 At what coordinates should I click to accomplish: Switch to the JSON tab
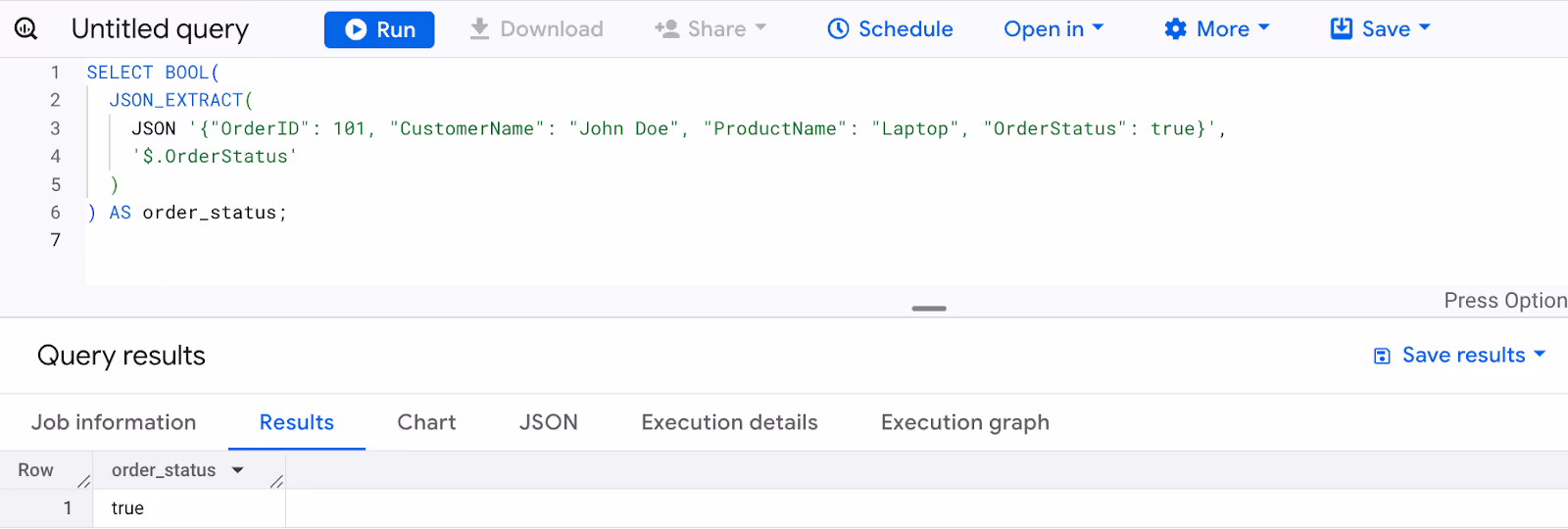[548, 422]
